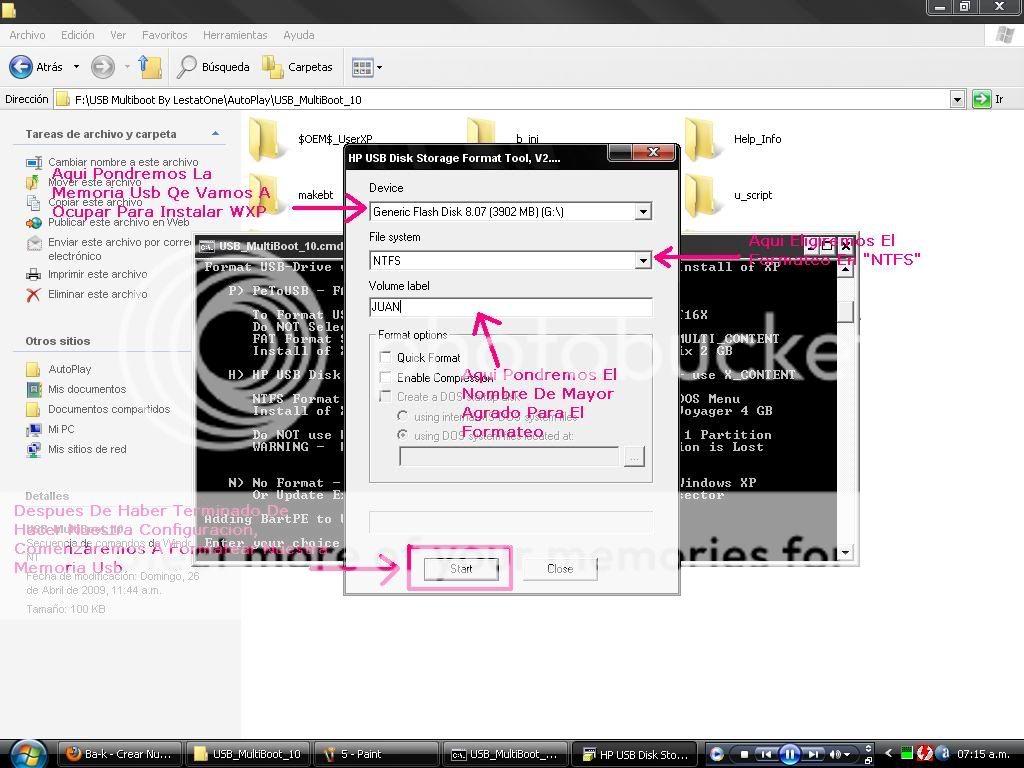
Task: Collapse the Tareas de archivo y carpeta panel
Action: (x=216, y=134)
